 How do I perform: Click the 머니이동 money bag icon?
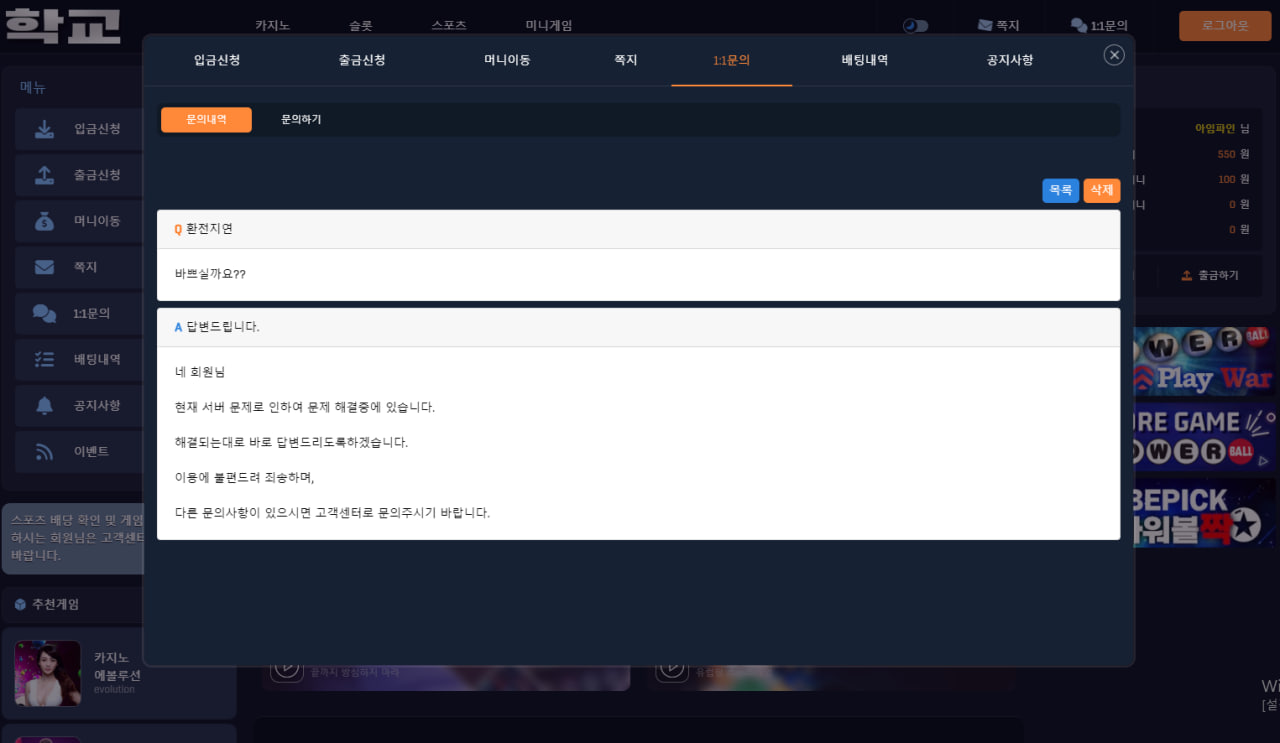[44, 221]
